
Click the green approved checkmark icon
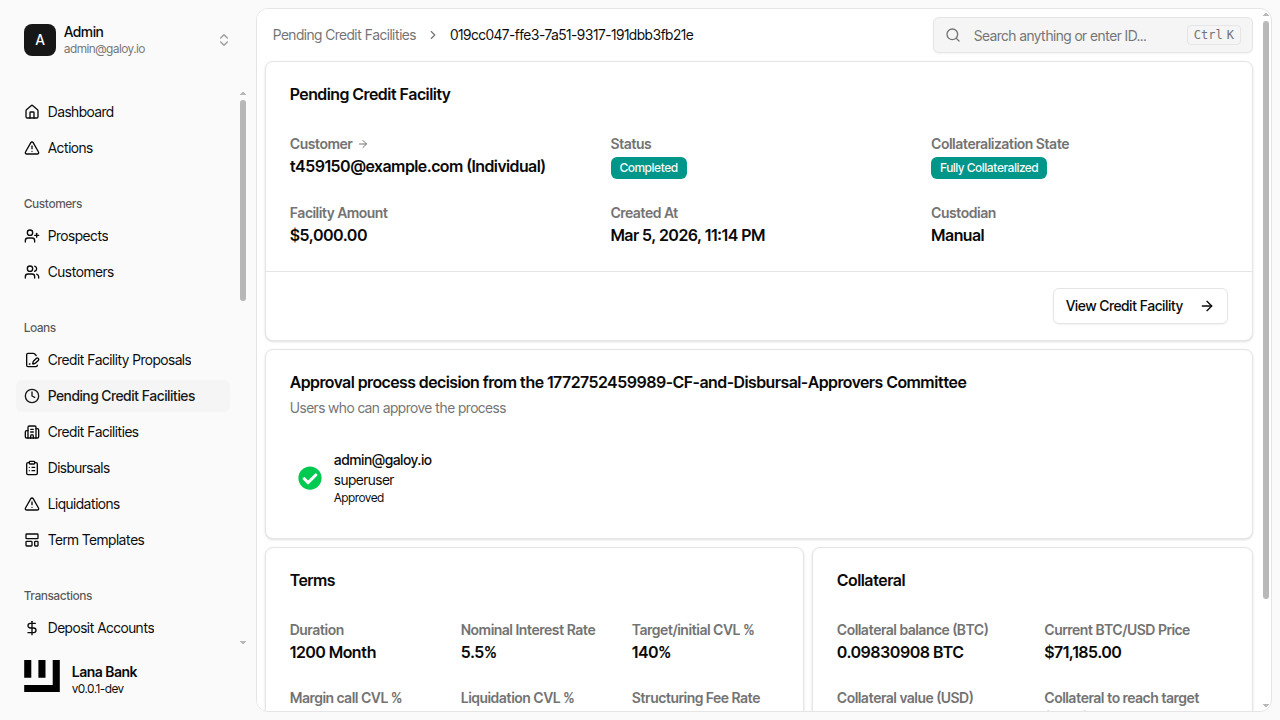pos(310,478)
